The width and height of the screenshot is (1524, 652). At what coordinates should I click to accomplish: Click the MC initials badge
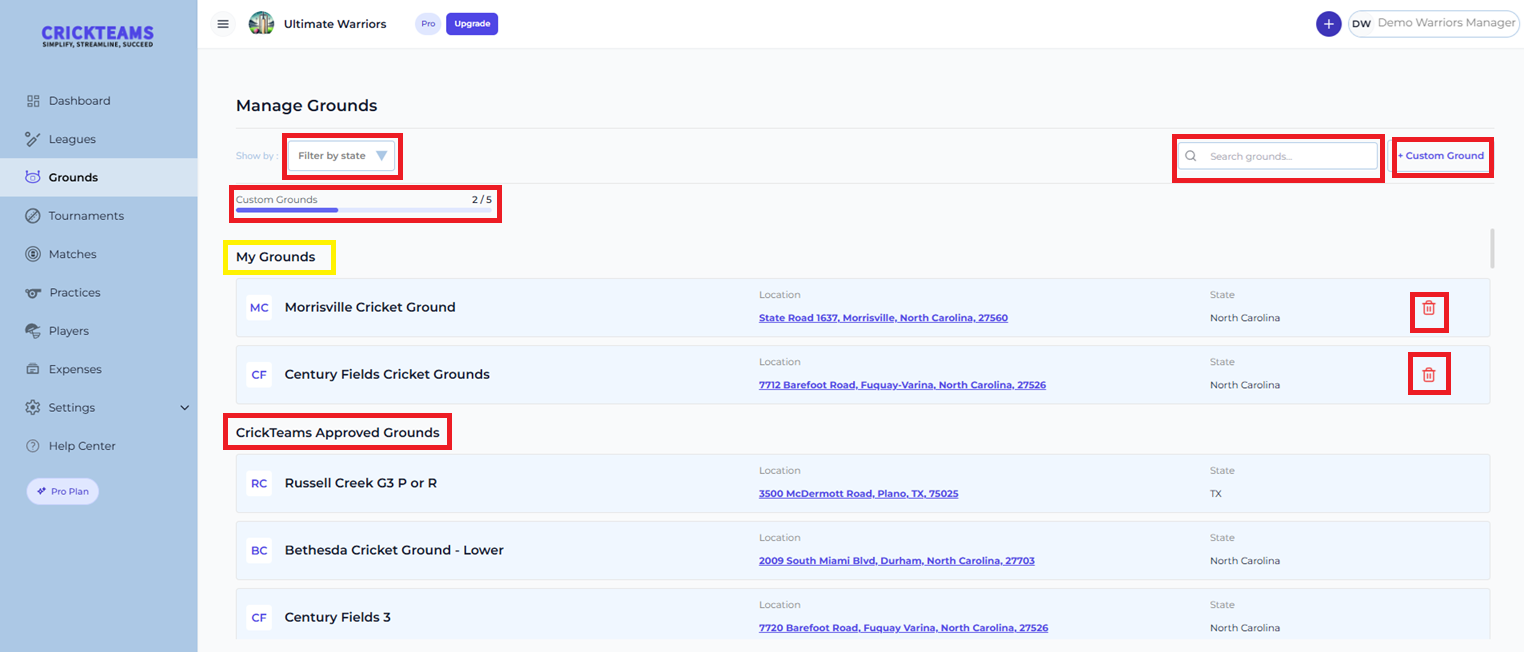coord(259,308)
